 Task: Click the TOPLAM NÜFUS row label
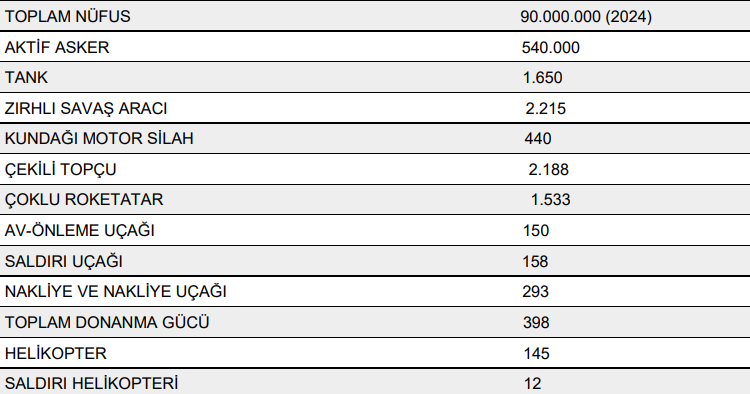[67, 16]
